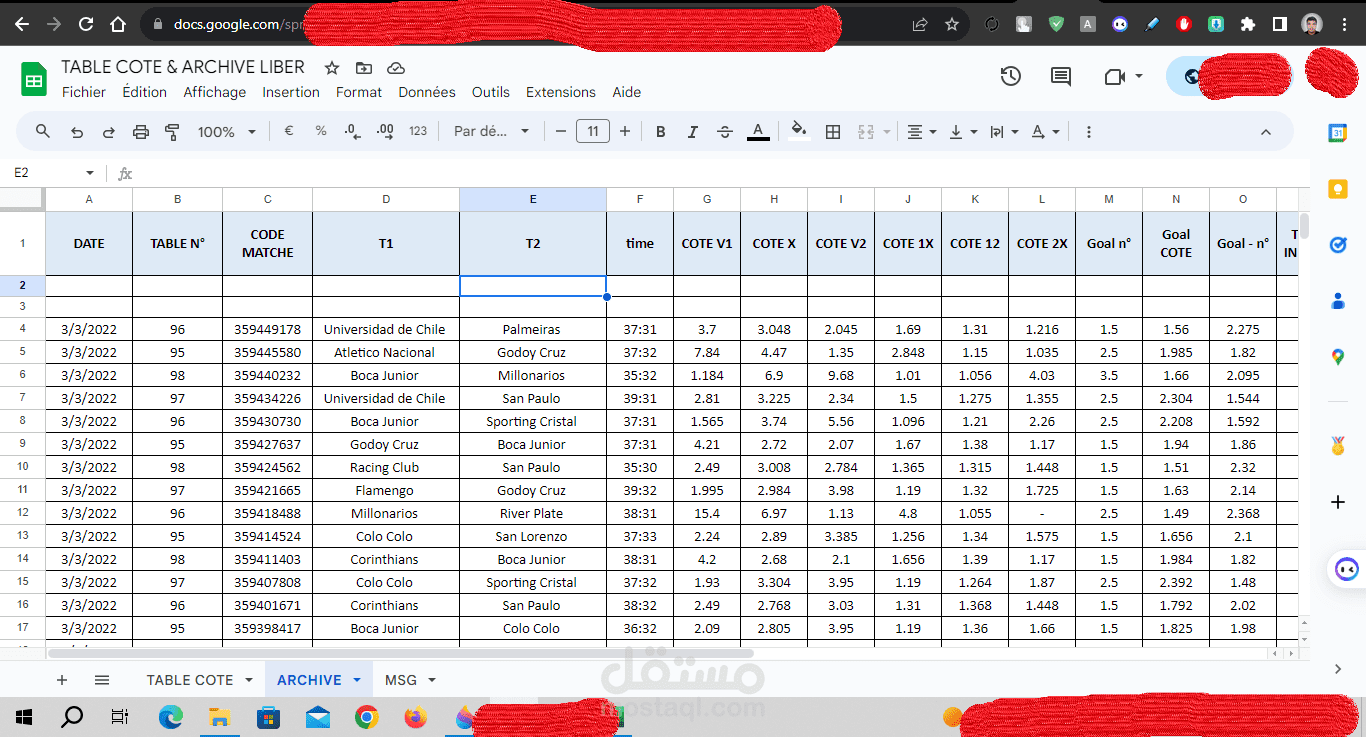This screenshot has height=737, width=1366.
Task: Open Google Keep in side panel
Action: pyautogui.click(x=1338, y=188)
